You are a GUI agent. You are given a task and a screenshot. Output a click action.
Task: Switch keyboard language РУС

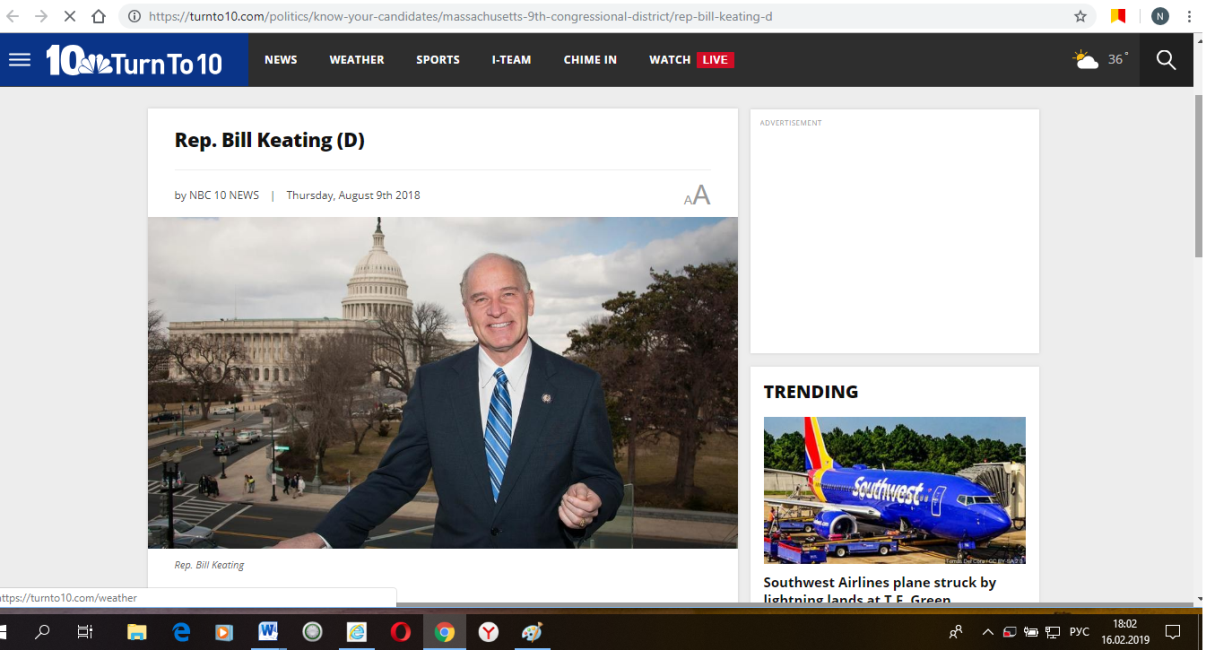(x=1079, y=632)
